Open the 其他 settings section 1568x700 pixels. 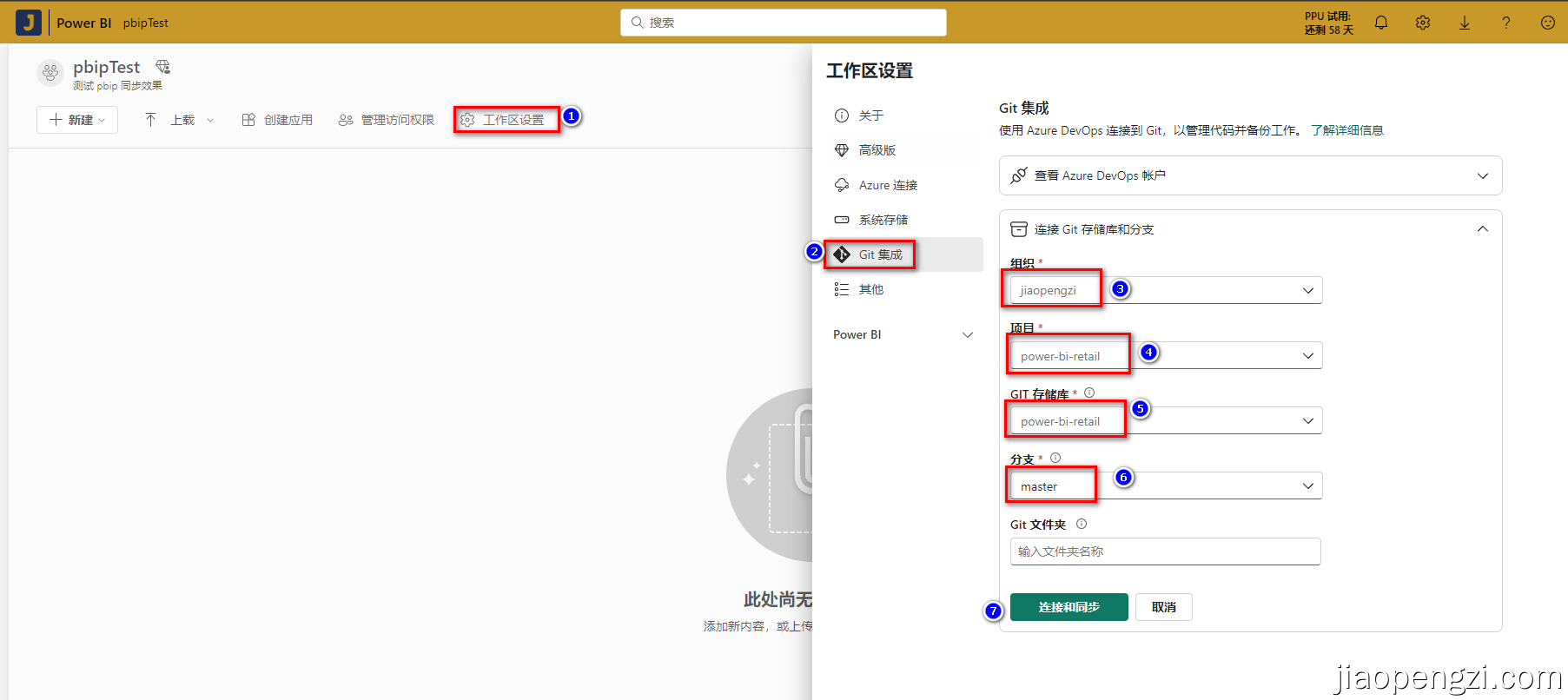click(903, 289)
